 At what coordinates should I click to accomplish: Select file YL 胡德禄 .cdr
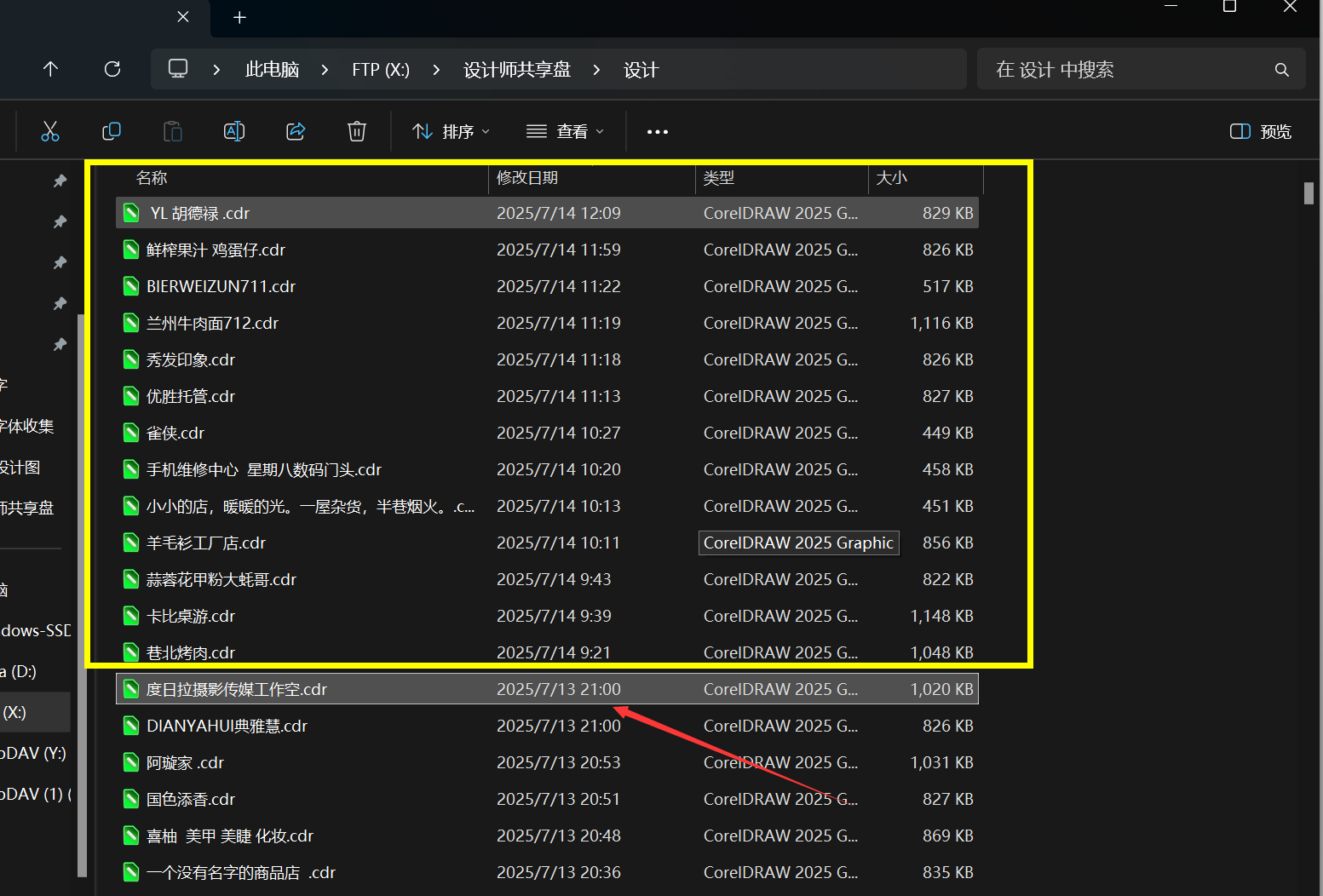[547, 213]
